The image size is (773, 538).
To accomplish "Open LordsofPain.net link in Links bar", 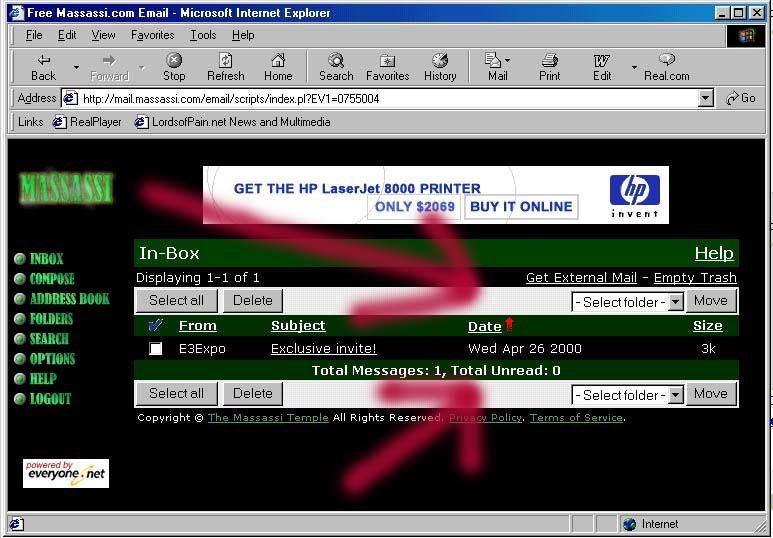I will (232, 122).
